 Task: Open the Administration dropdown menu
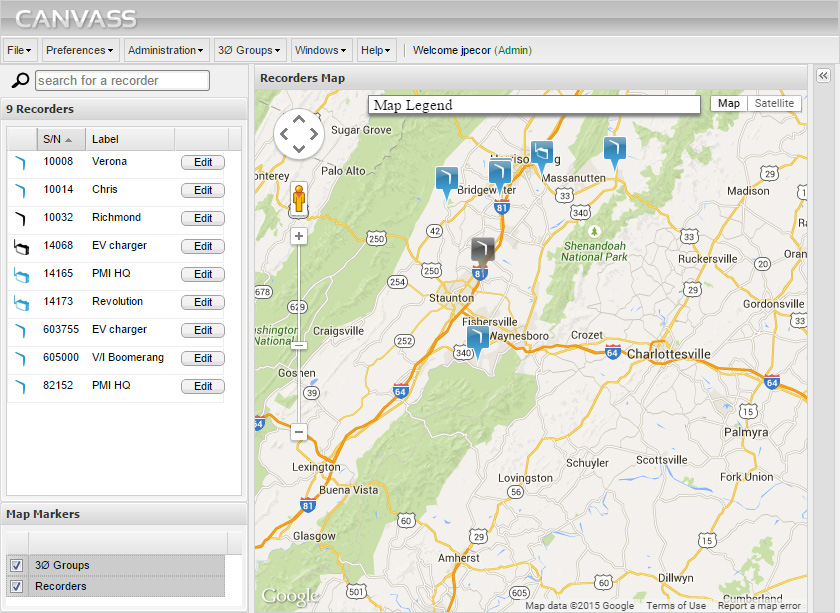tap(166, 50)
